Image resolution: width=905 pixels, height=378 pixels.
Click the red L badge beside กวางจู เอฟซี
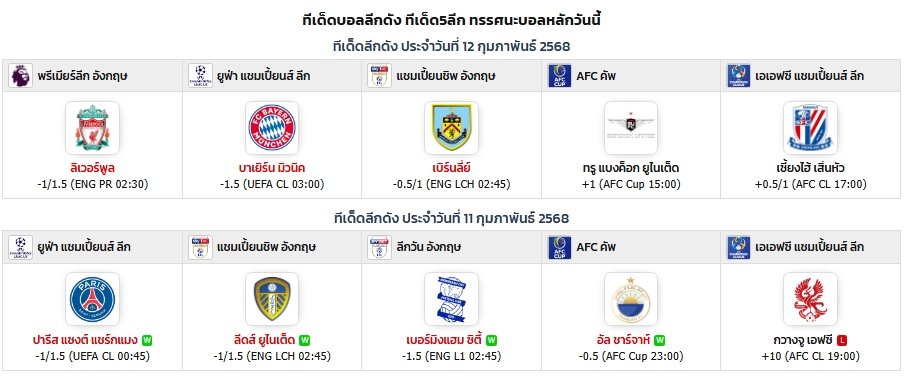click(x=842, y=340)
